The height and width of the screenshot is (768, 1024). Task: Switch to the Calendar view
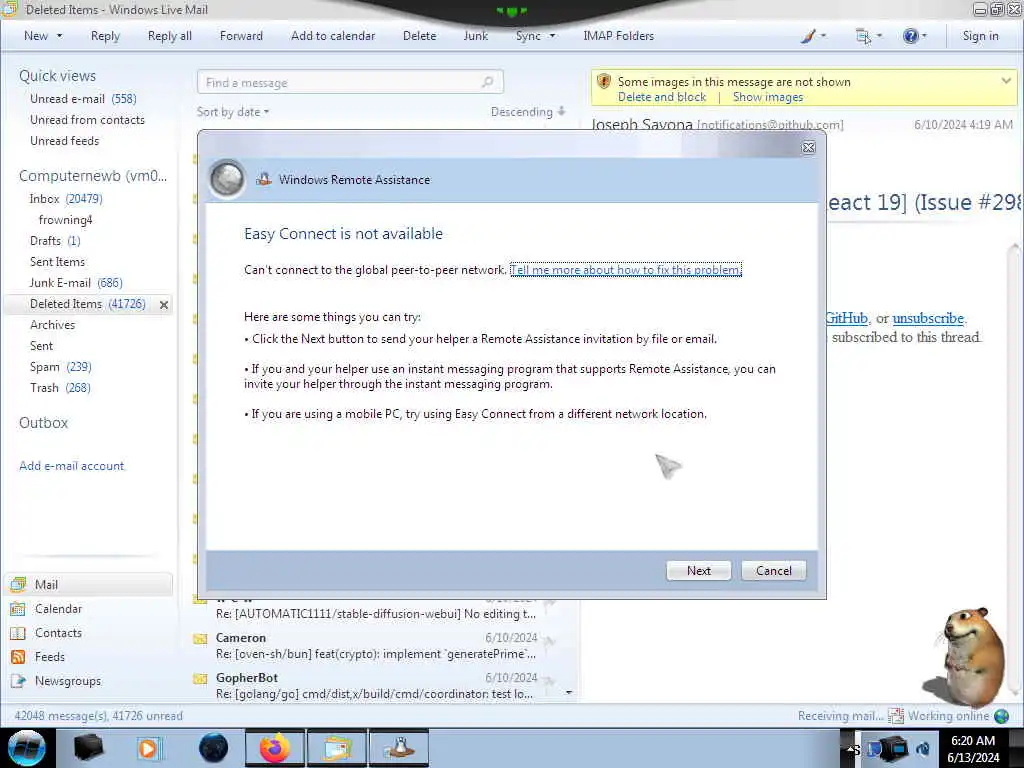pos(58,609)
